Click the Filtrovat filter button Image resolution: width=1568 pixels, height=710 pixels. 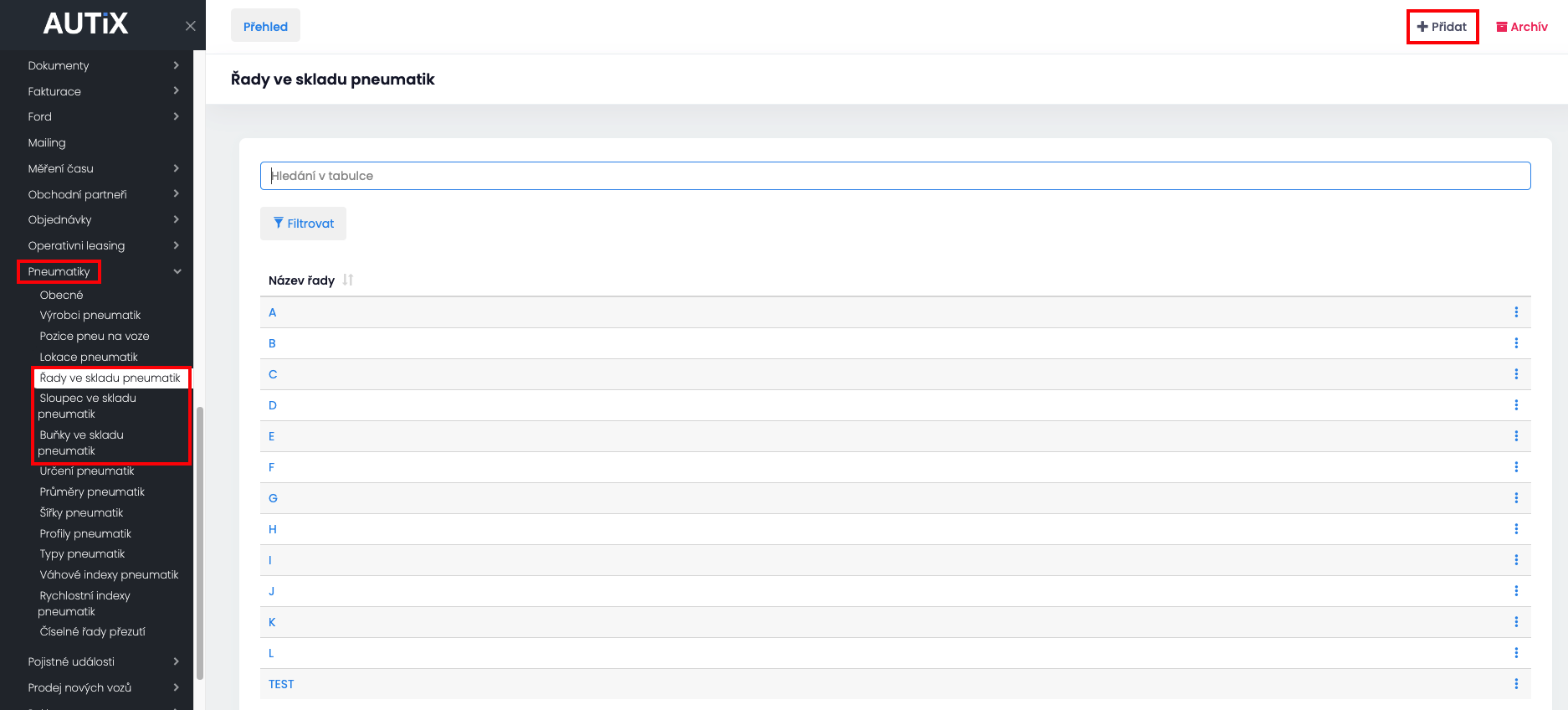[303, 224]
